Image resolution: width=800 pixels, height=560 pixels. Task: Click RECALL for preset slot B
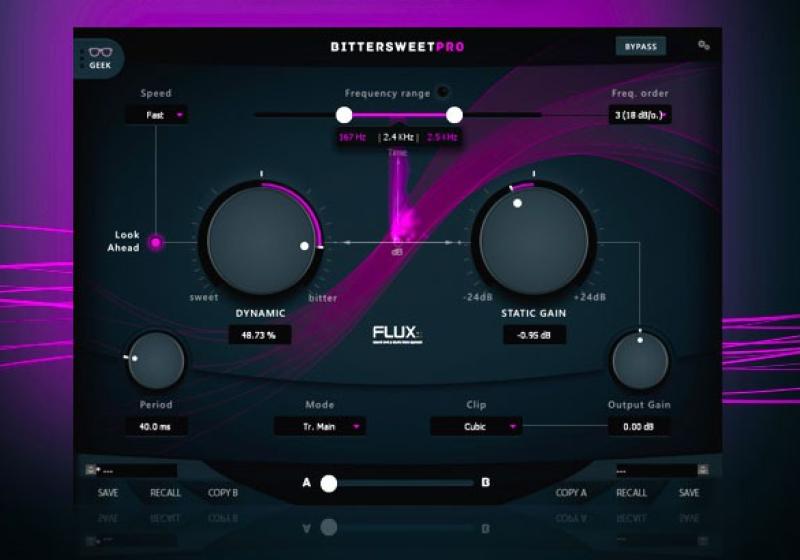[x=631, y=493]
